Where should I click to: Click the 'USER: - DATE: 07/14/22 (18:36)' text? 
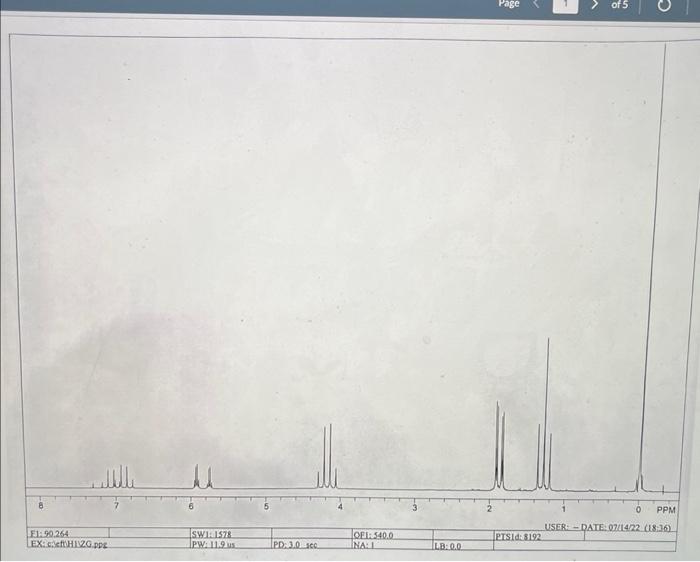point(607,528)
